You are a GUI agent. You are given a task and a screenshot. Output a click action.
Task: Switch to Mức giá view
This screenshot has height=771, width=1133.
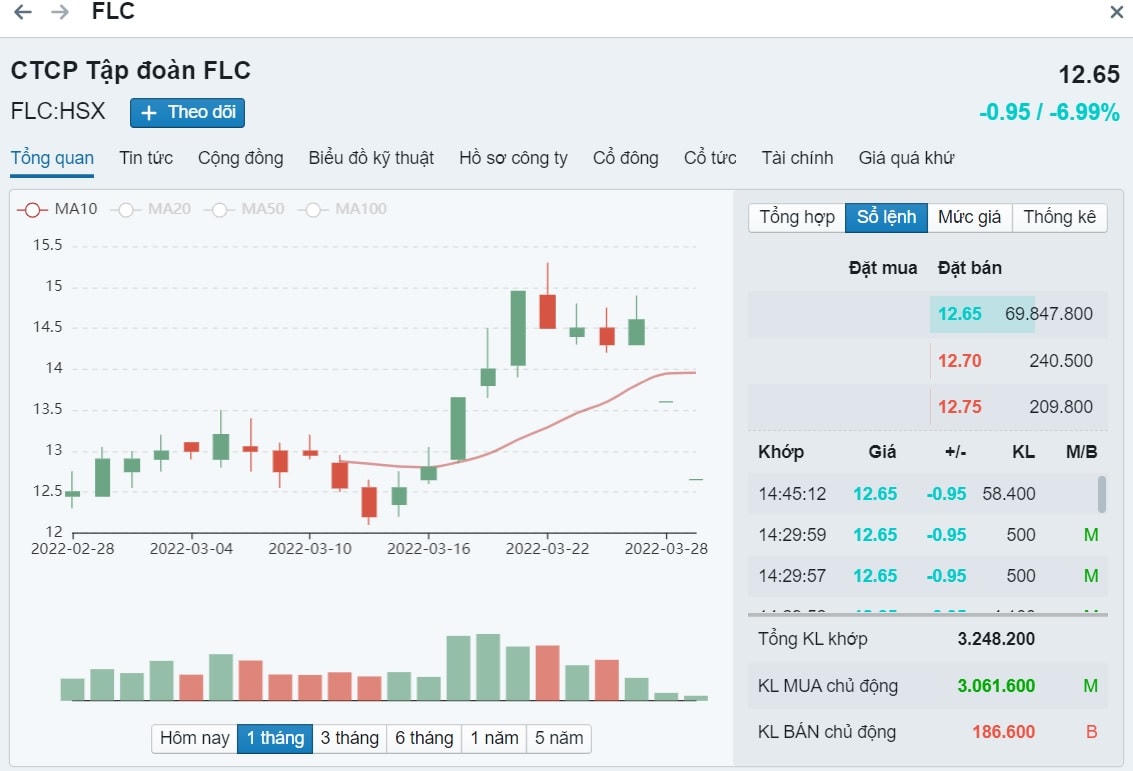969,217
